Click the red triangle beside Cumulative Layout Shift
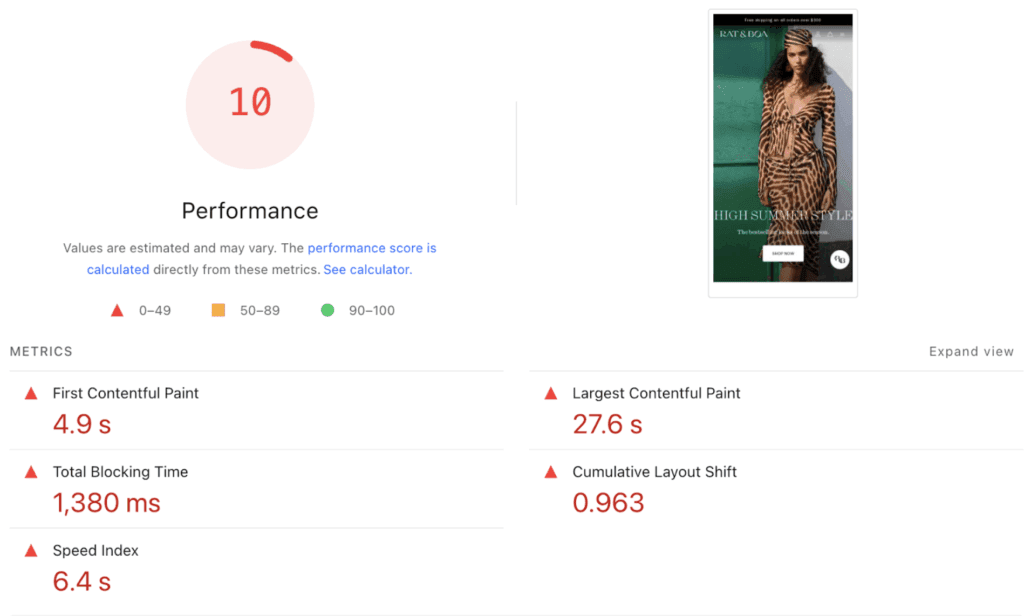 pyautogui.click(x=550, y=472)
